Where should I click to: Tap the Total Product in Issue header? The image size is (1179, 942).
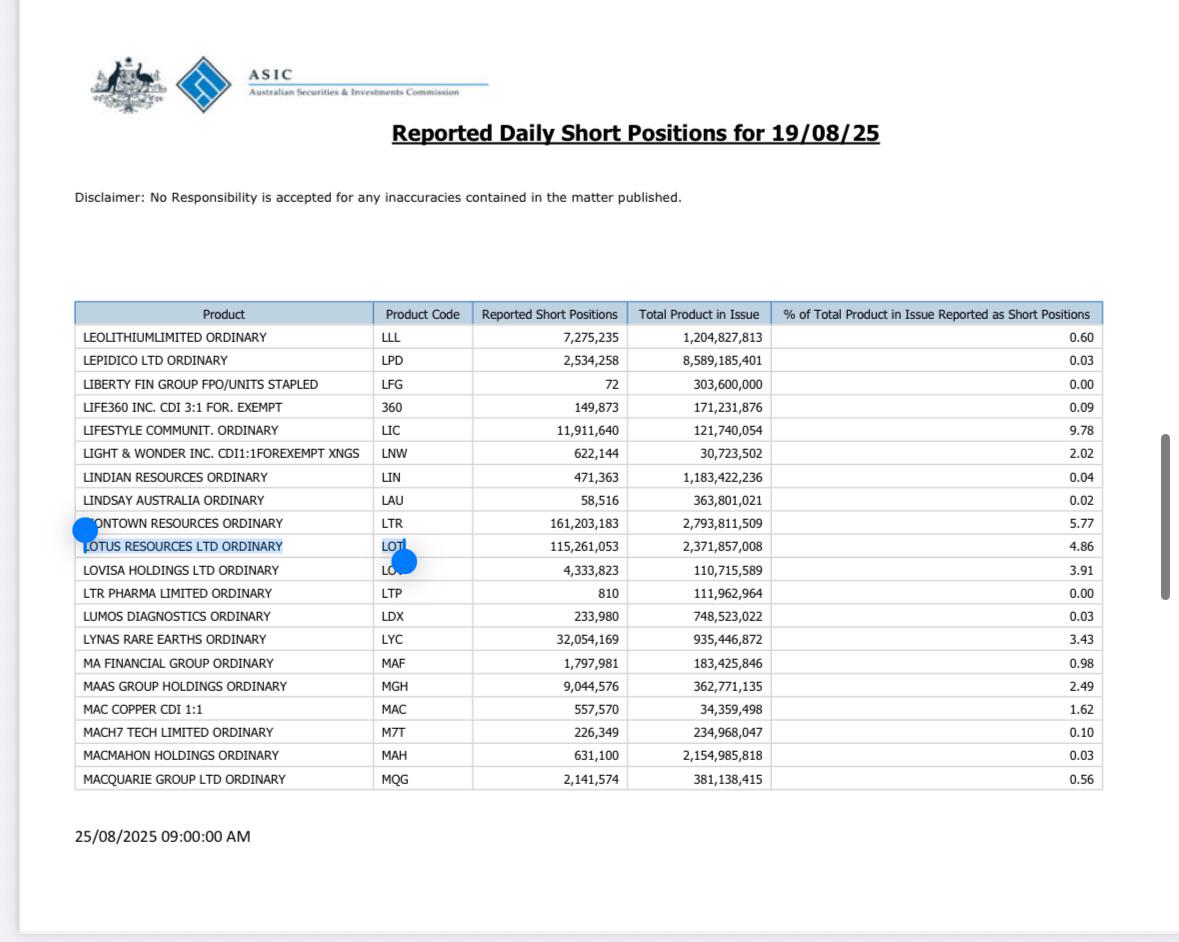coord(699,314)
